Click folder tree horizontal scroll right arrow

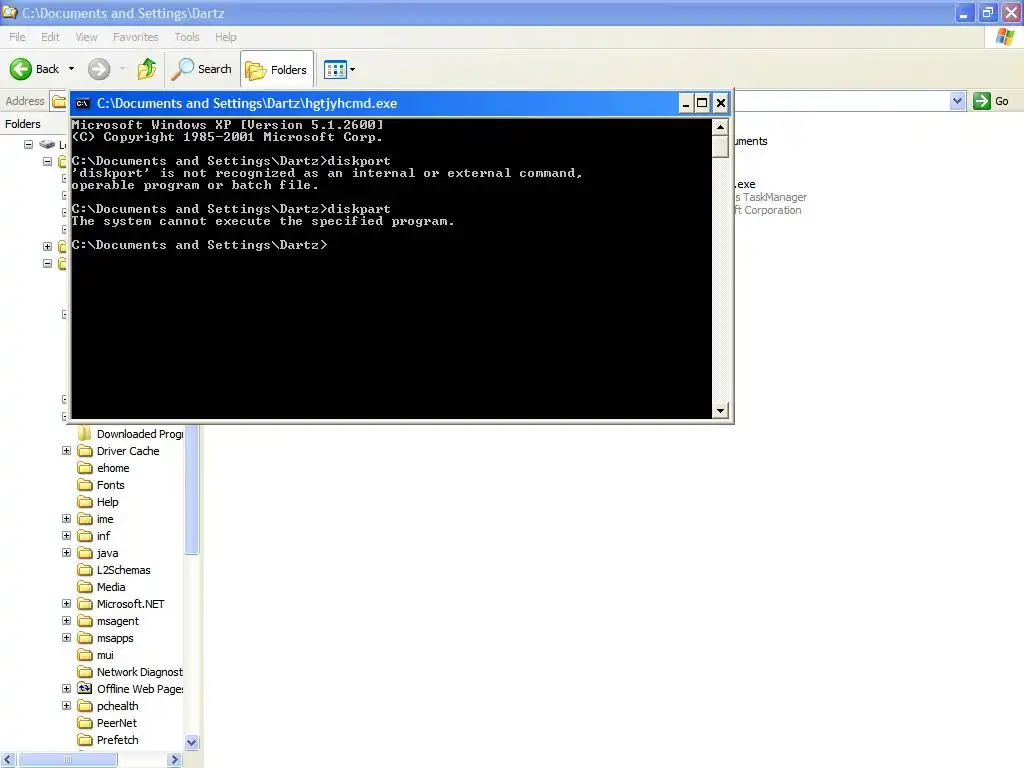(x=174, y=760)
